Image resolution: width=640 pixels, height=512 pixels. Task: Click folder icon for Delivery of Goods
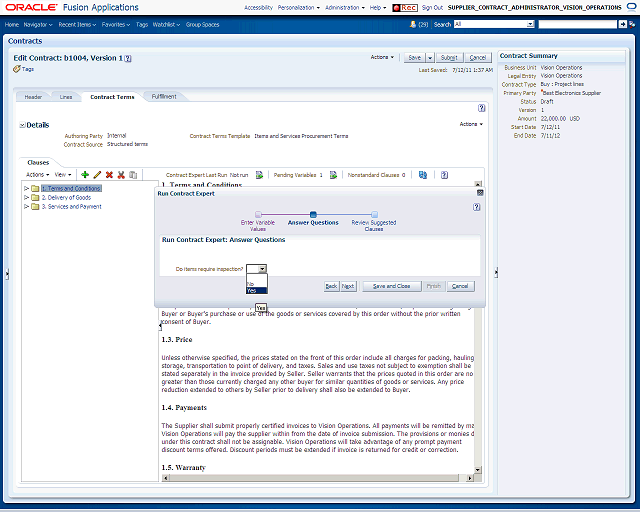click(x=35, y=198)
